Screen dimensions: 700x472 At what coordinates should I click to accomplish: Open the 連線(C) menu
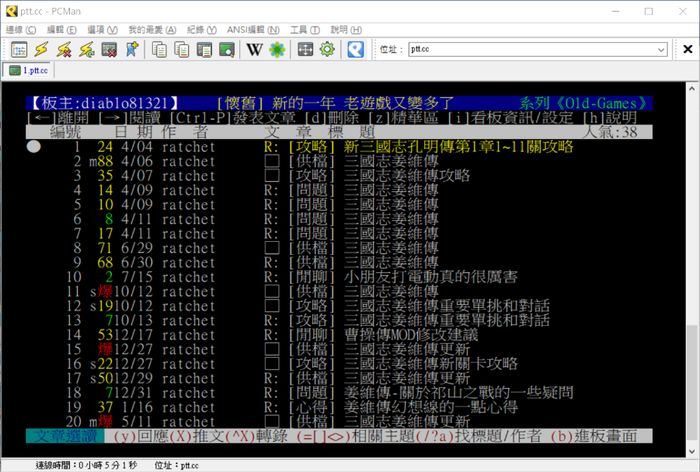[x=21, y=30]
